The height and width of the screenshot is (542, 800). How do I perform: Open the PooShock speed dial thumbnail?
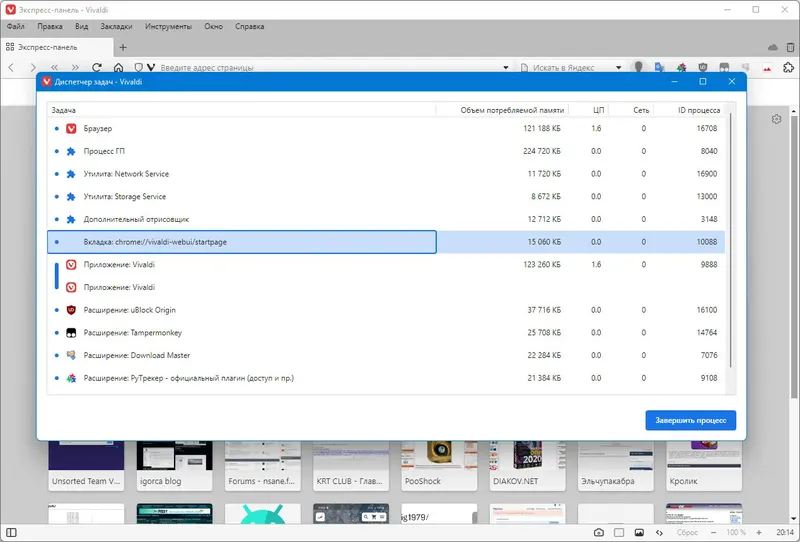pyautogui.click(x=439, y=466)
